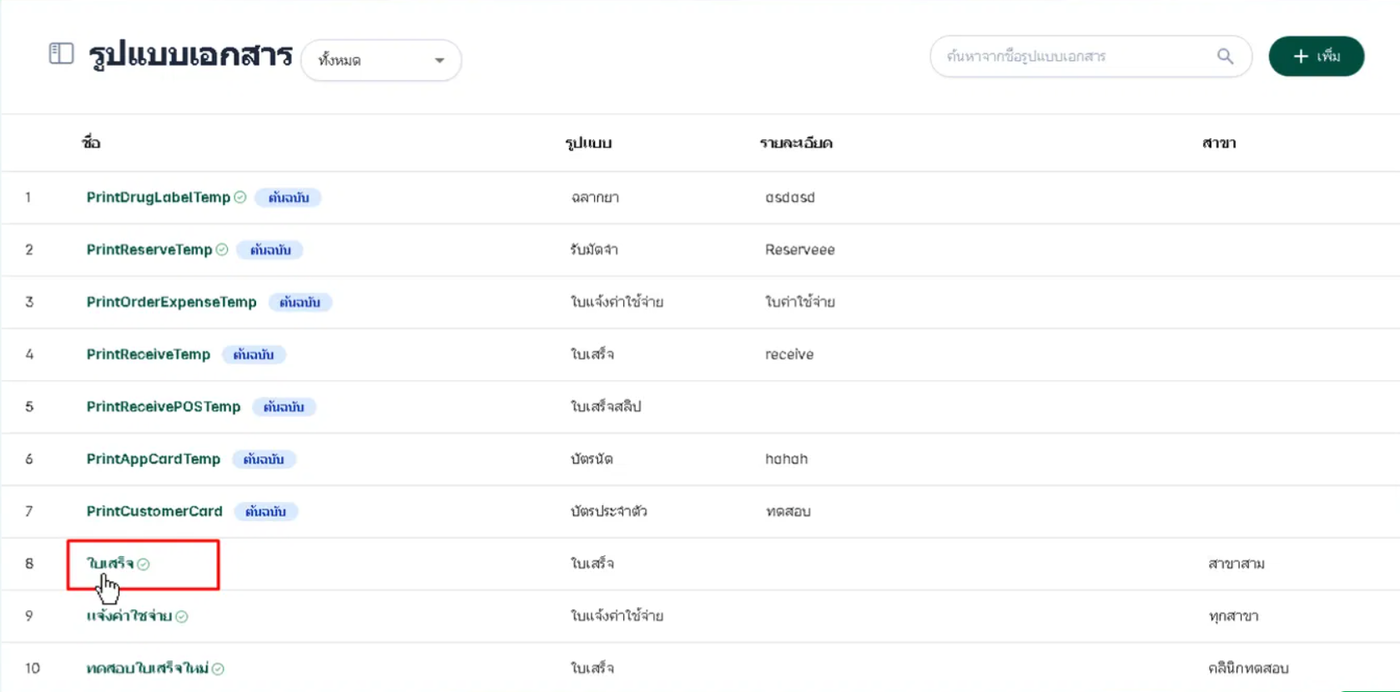Click the check icon beside PrintDrugLabelTemp
The width and height of the screenshot is (1400, 692).
pos(240,198)
